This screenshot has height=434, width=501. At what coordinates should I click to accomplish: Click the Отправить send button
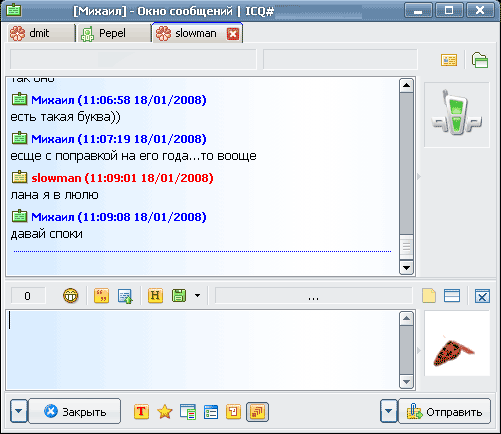(x=445, y=411)
